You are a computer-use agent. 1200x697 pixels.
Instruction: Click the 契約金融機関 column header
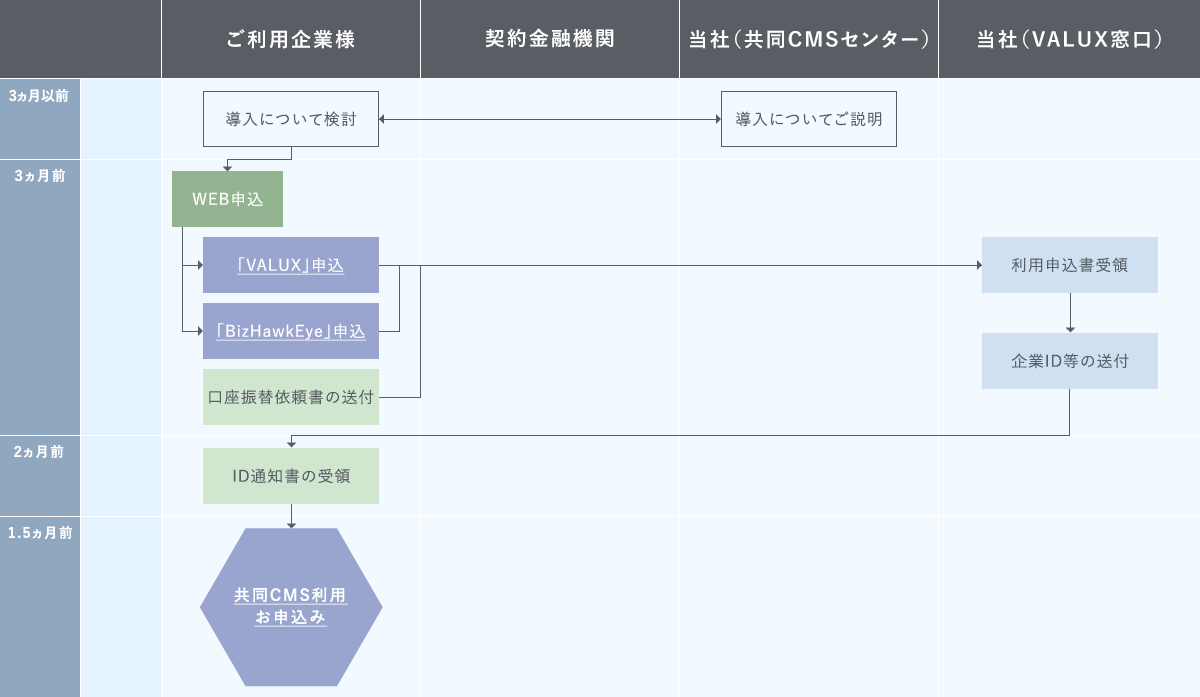pyautogui.click(x=549, y=39)
